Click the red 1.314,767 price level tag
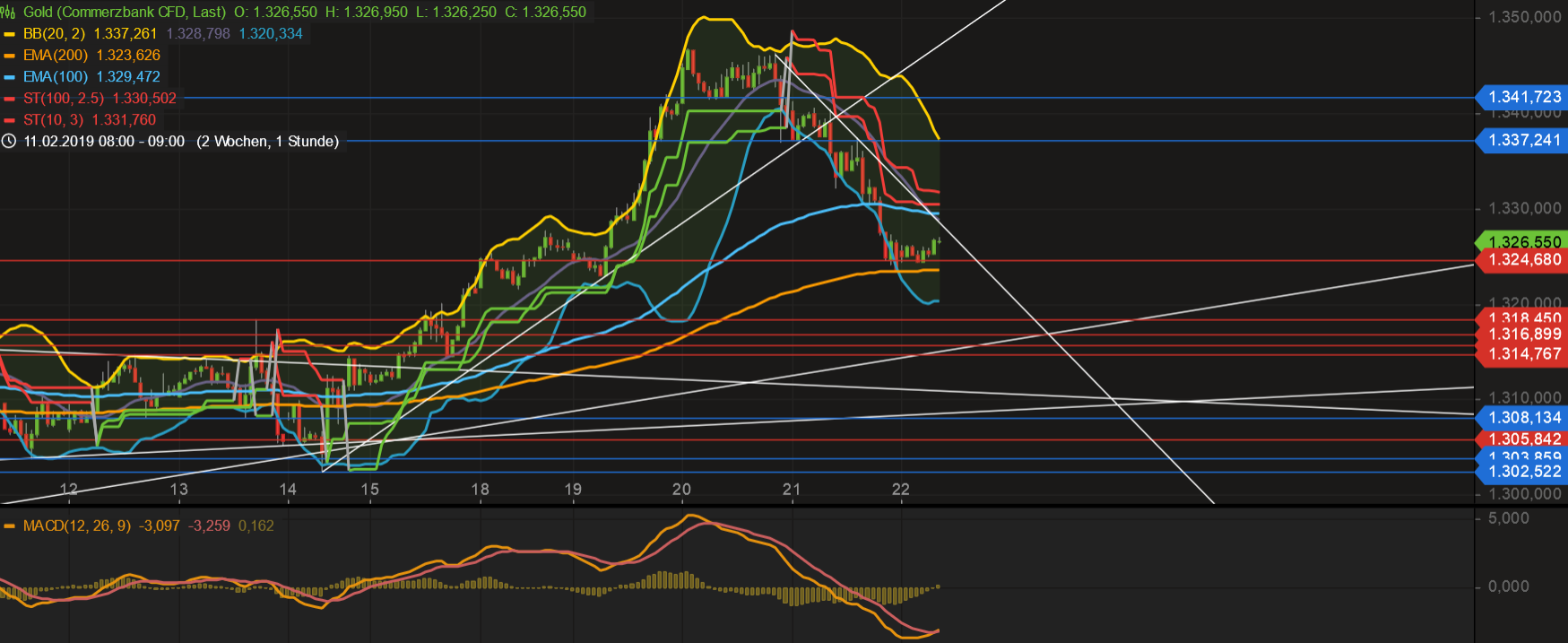 coord(1523,354)
